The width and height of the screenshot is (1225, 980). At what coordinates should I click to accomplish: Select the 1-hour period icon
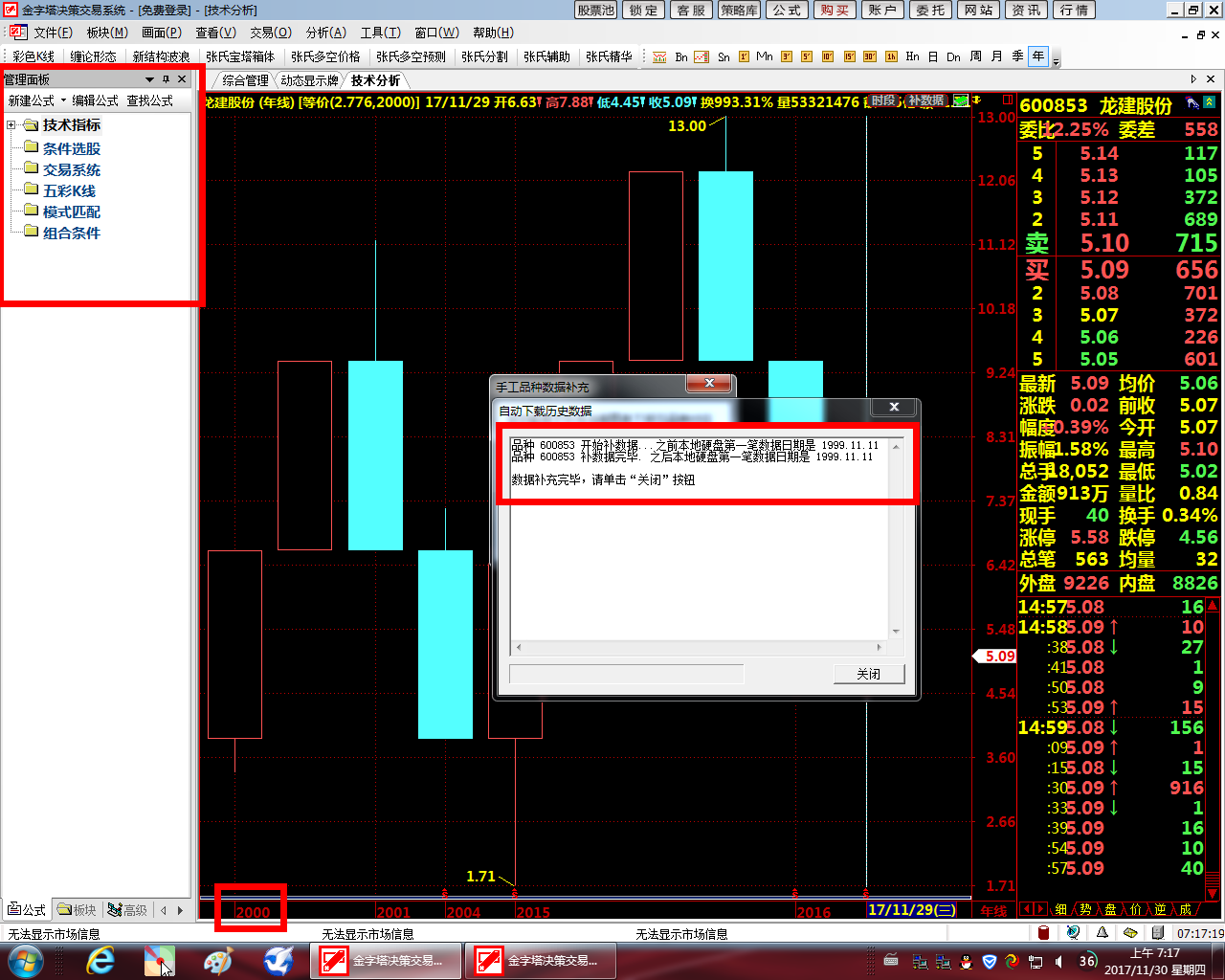tap(891, 57)
